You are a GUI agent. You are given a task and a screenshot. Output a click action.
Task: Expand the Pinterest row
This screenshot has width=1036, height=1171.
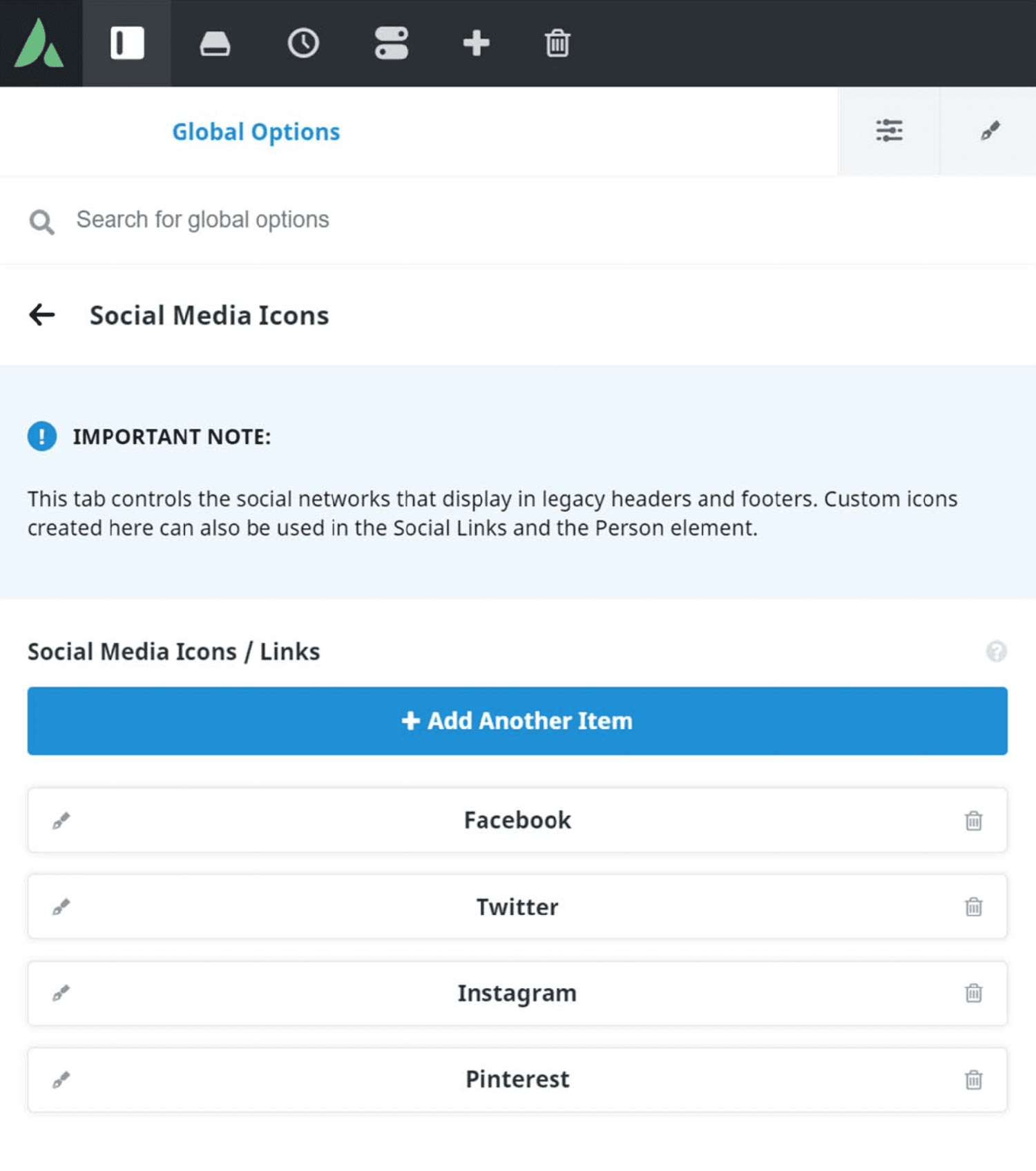coord(517,1079)
